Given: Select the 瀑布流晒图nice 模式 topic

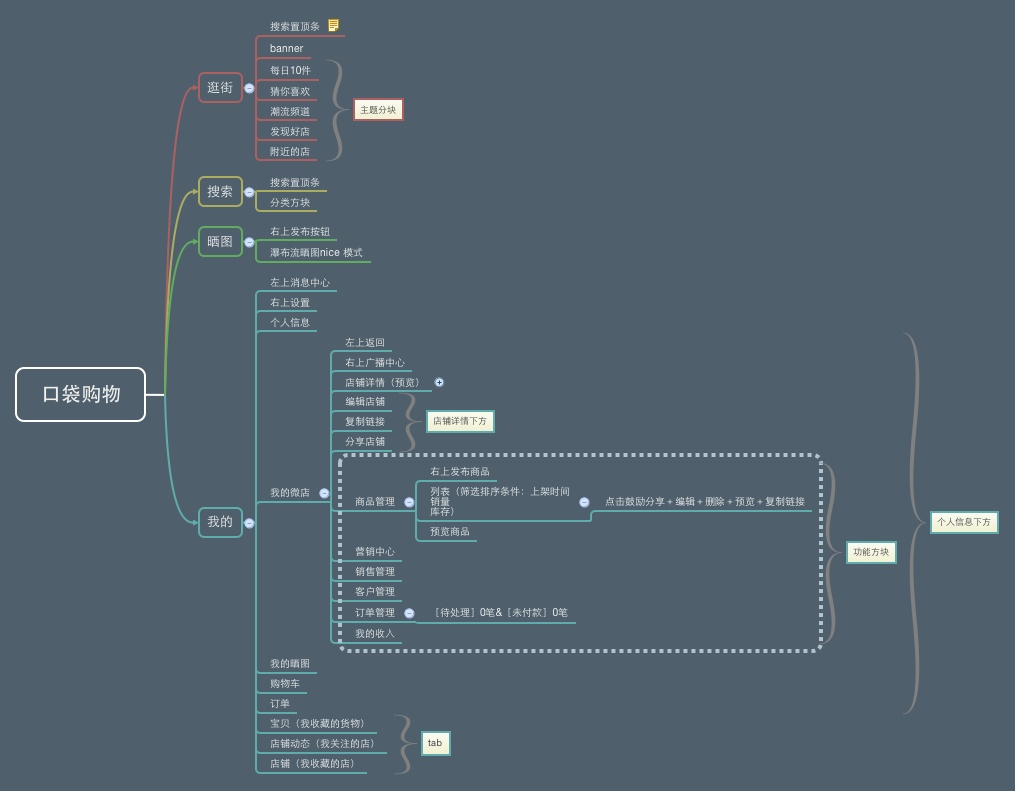Looking at the screenshot, I should [x=316, y=252].
